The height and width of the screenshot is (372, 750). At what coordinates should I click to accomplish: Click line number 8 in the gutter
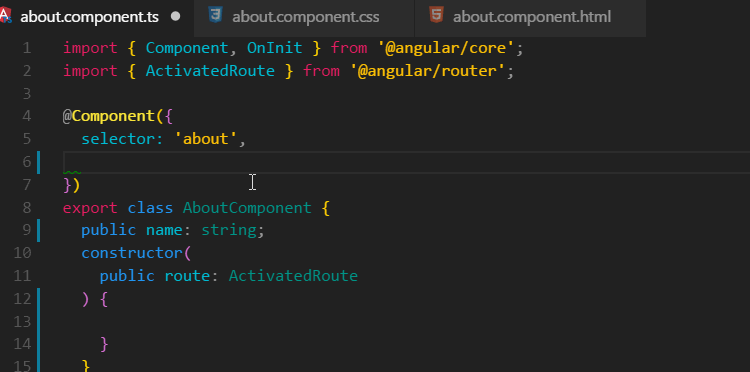pos(27,208)
